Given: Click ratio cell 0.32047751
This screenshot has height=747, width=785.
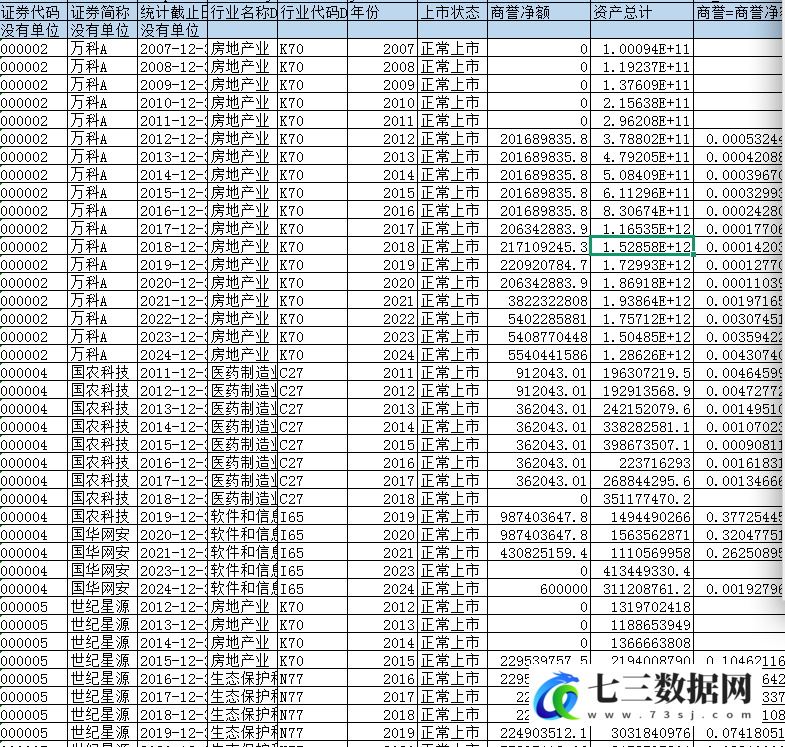Looking at the screenshot, I should (x=739, y=535).
